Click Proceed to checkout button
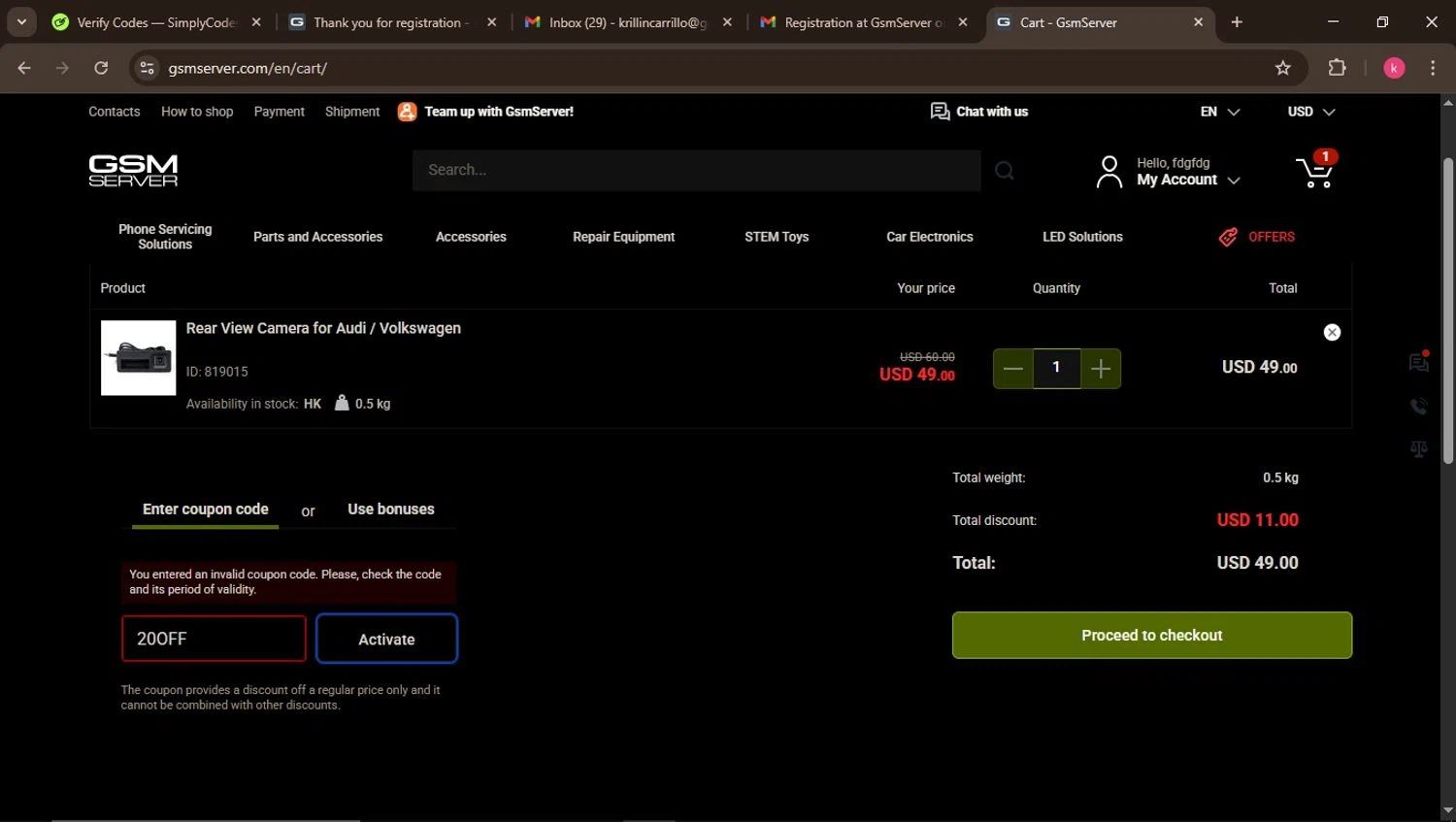Image resolution: width=1456 pixels, height=822 pixels. [1152, 635]
